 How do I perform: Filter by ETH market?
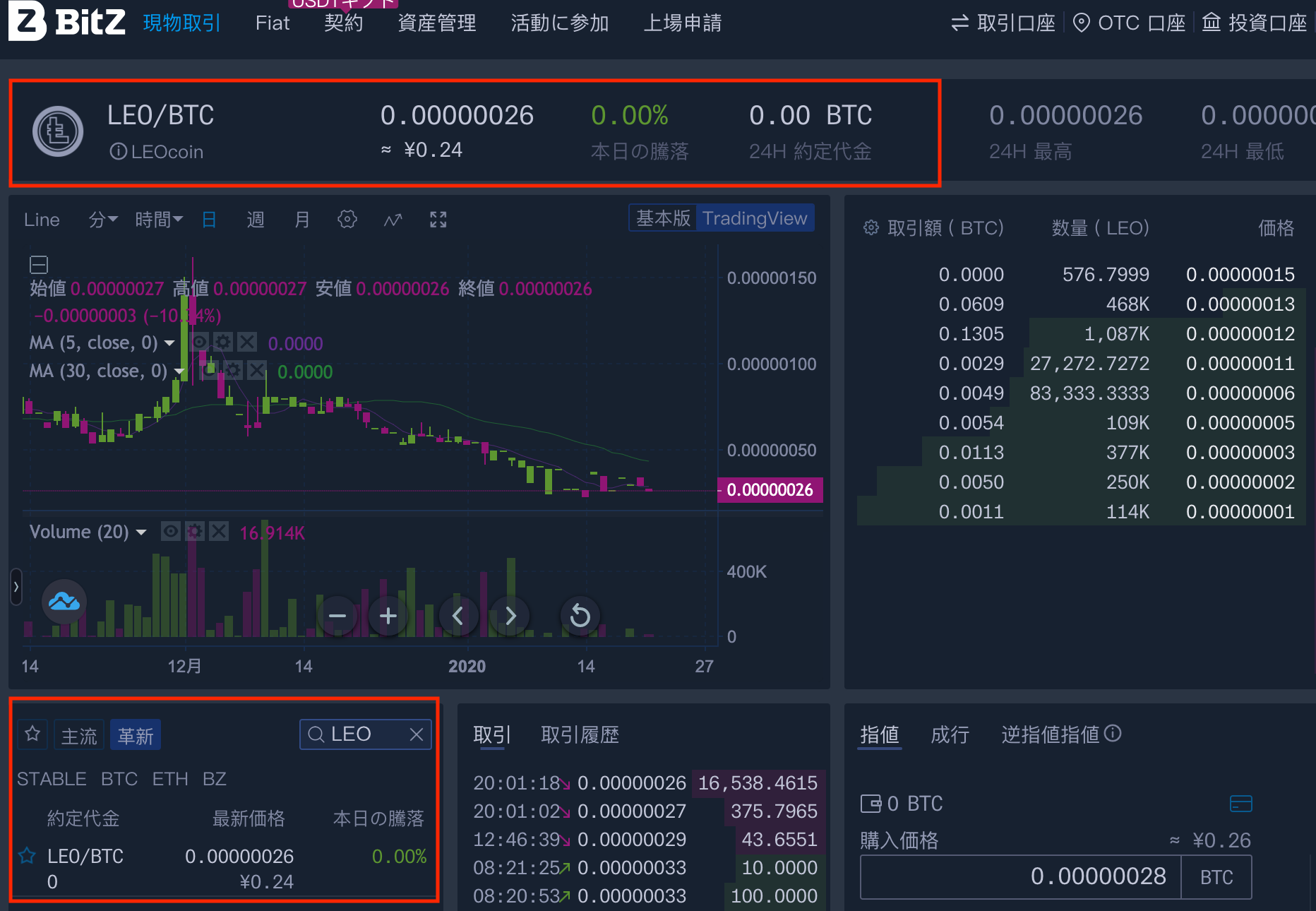coord(170,779)
